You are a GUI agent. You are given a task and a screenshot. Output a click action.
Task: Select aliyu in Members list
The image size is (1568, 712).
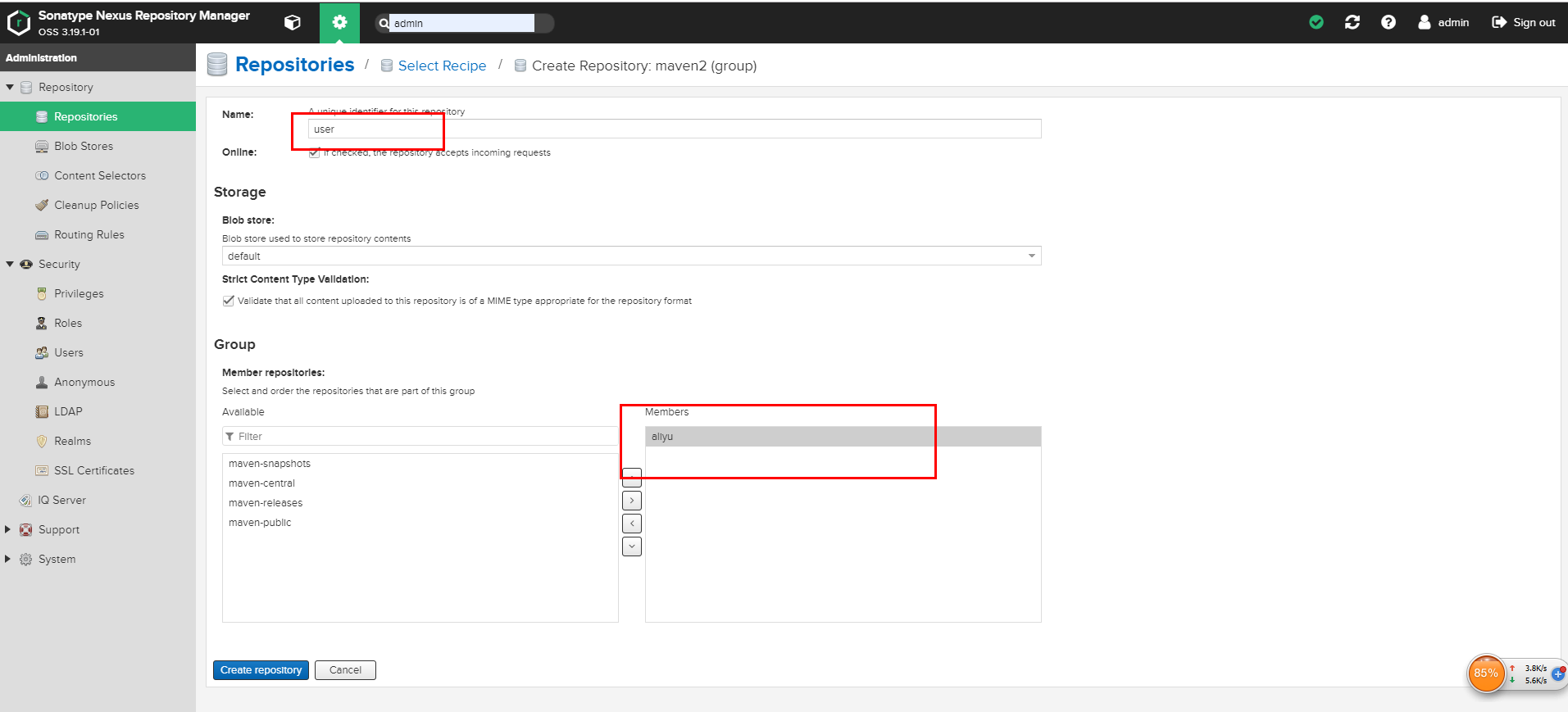click(843, 437)
